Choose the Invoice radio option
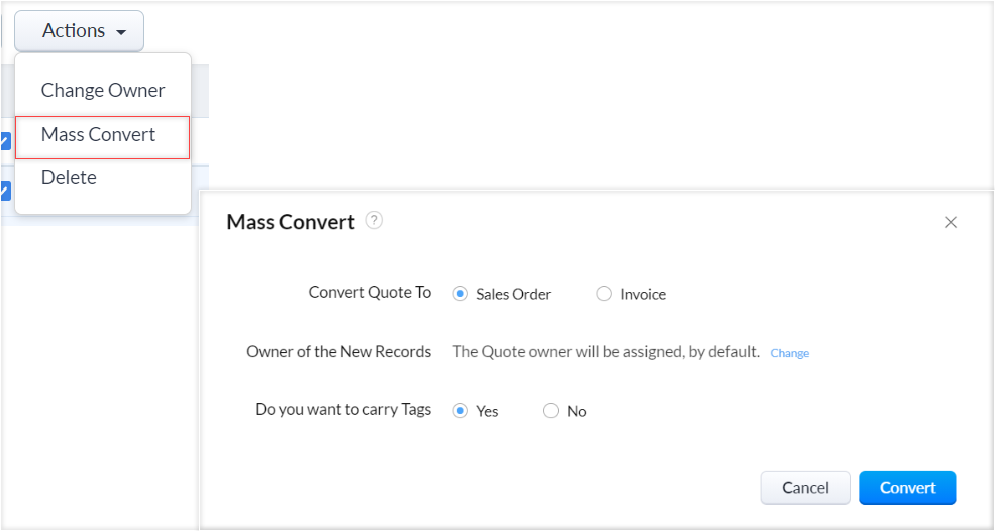This screenshot has width=995, height=531. (x=604, y=294)
